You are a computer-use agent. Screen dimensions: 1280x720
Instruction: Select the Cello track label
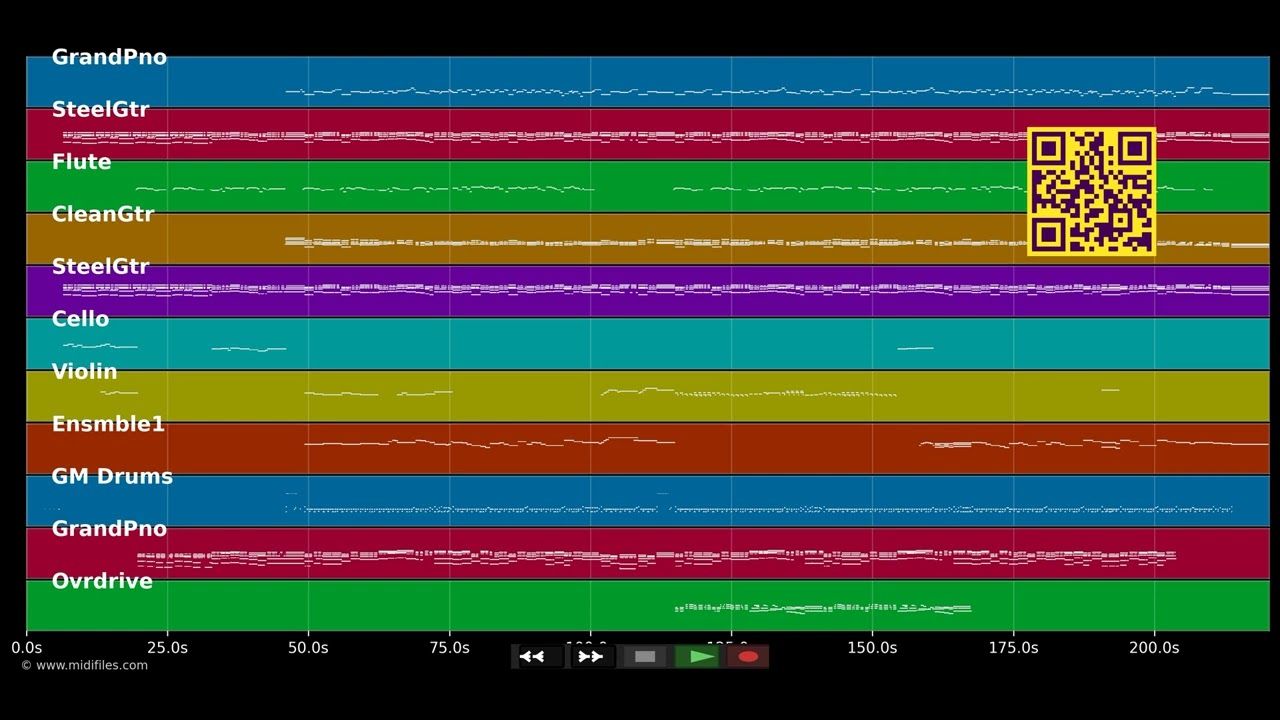click(x=80, y=319)
